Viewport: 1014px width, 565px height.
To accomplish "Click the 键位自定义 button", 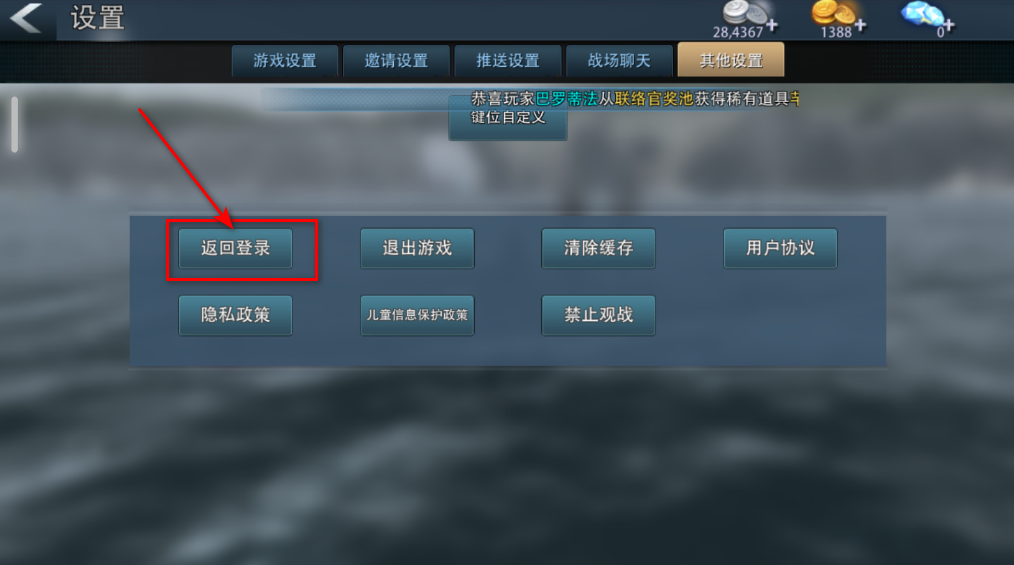I will pos(508,118).
